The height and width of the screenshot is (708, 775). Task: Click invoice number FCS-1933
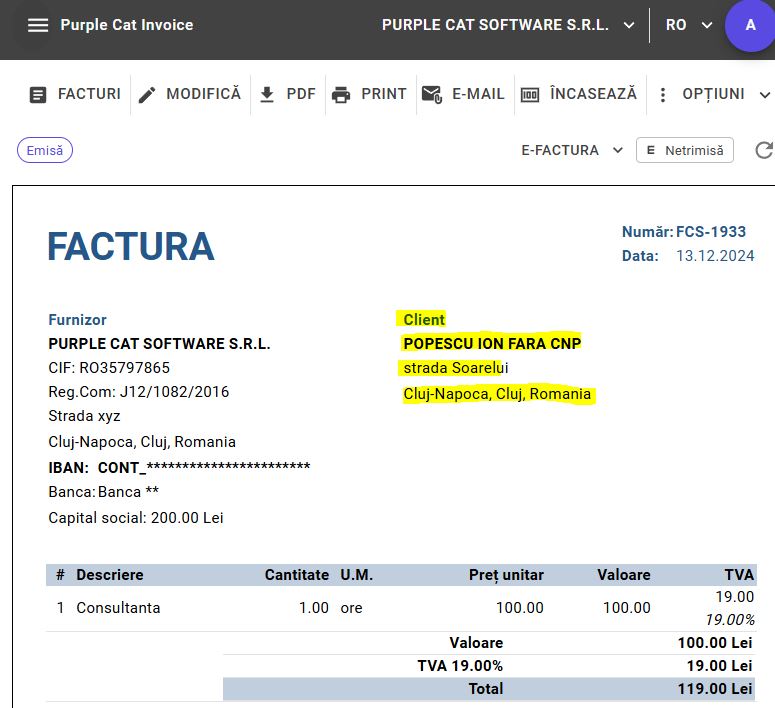(x=710, y=231)
